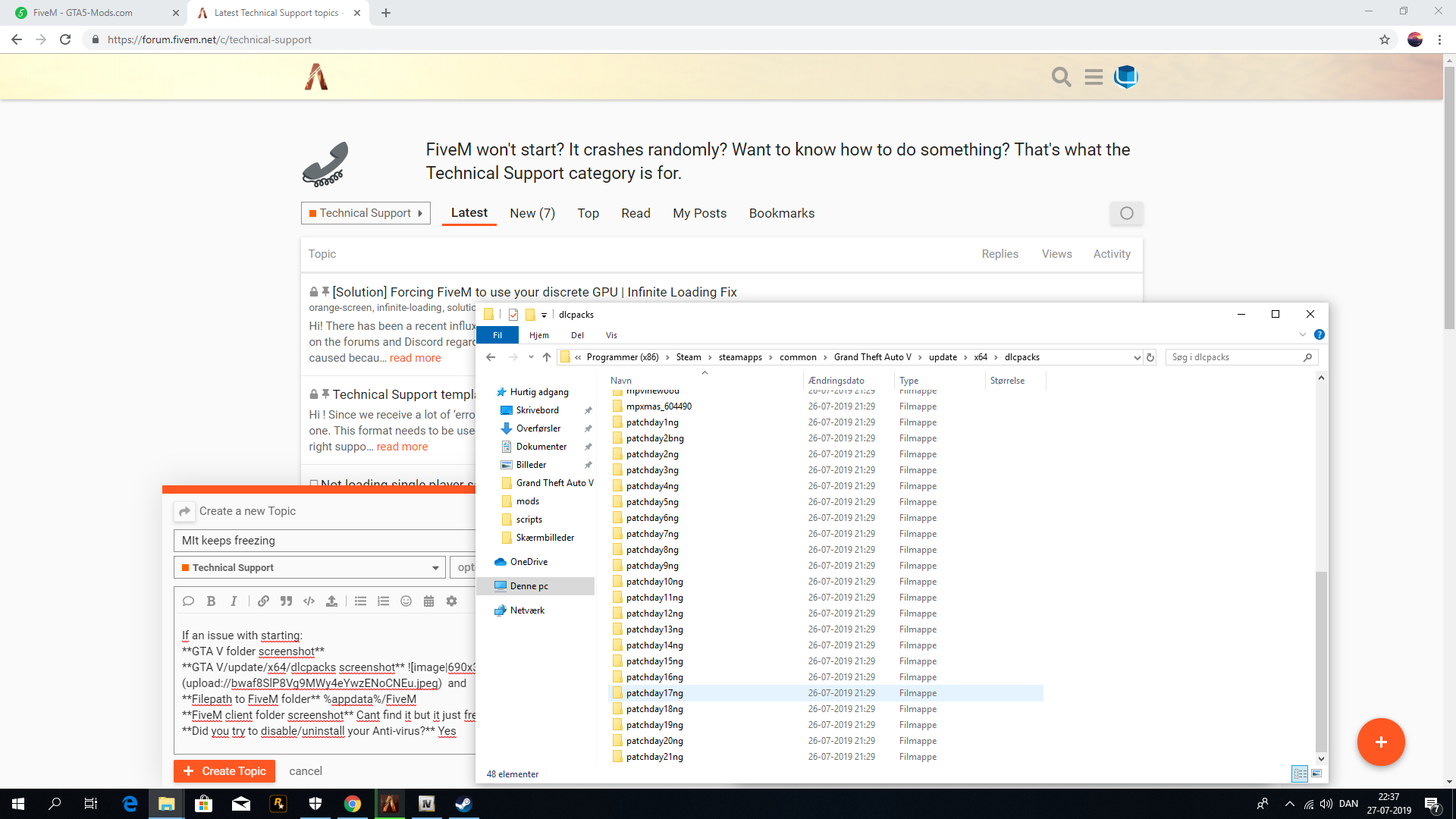
Task: Select Denne pc in navigation pane
Action: pyautogui.click(x=536, y=586)
